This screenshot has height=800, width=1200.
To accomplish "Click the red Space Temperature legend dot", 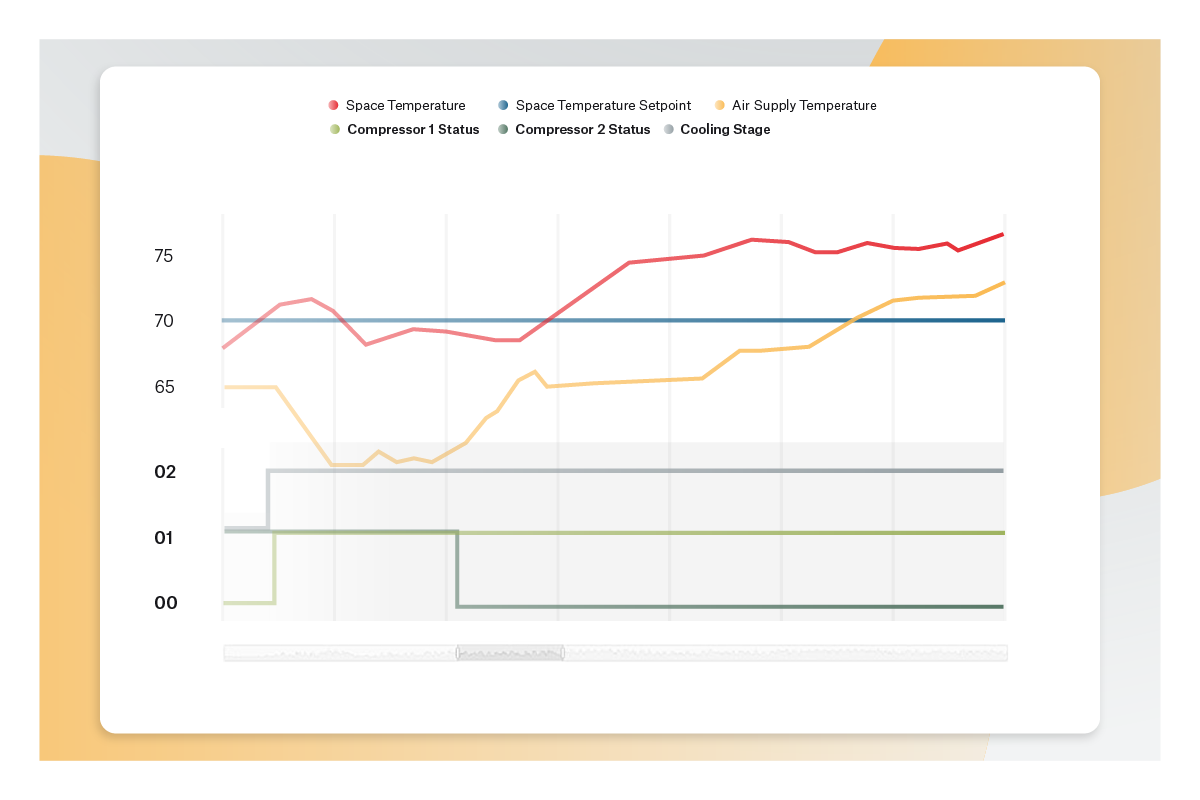I will pos(334,105).
